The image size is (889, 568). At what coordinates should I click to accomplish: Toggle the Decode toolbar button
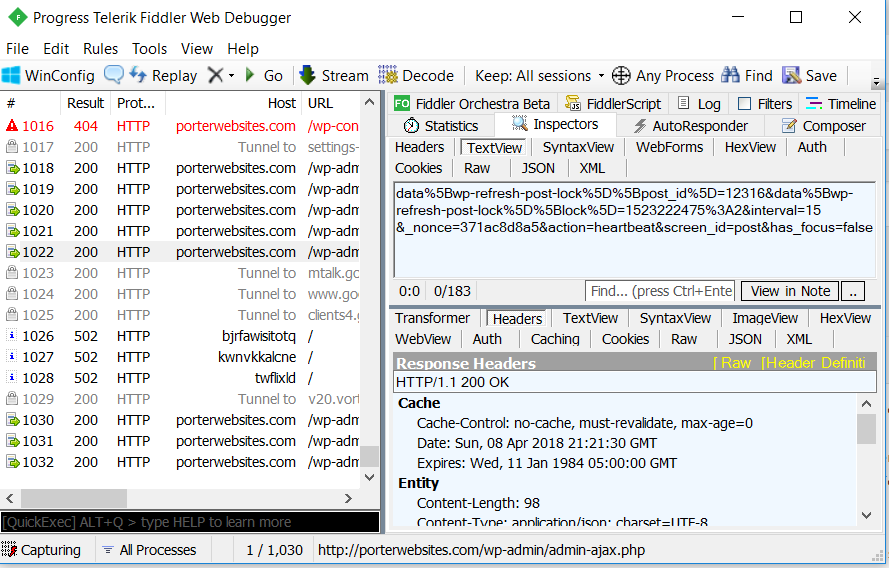click(x=416, y=75)
